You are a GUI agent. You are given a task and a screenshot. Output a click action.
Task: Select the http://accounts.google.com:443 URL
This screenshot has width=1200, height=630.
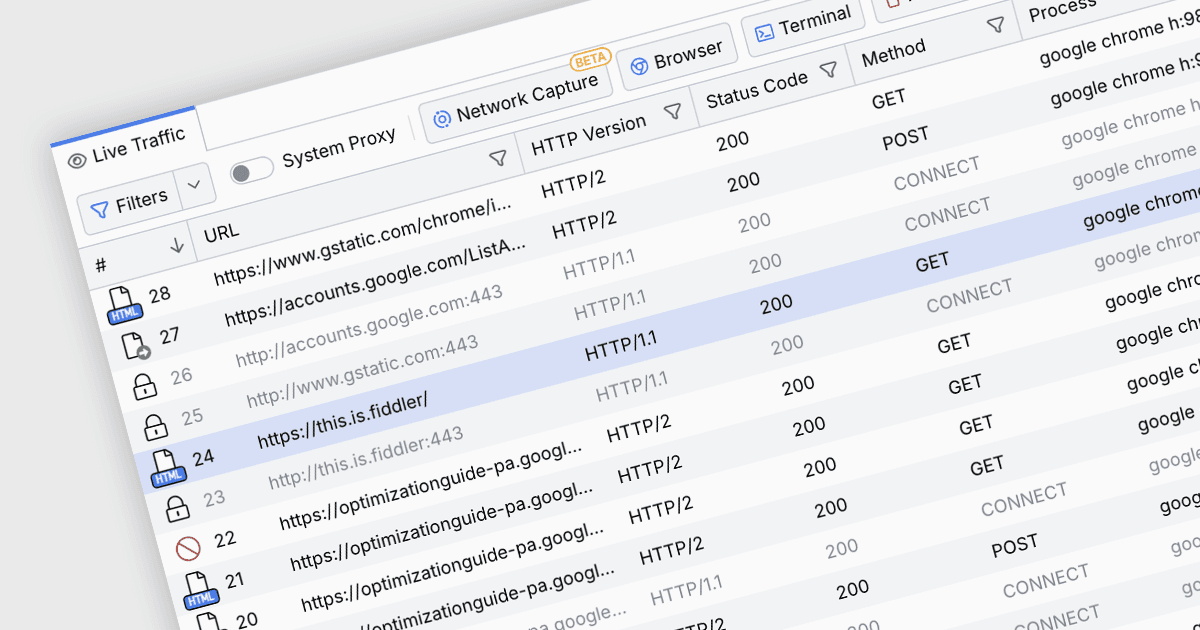370,324
